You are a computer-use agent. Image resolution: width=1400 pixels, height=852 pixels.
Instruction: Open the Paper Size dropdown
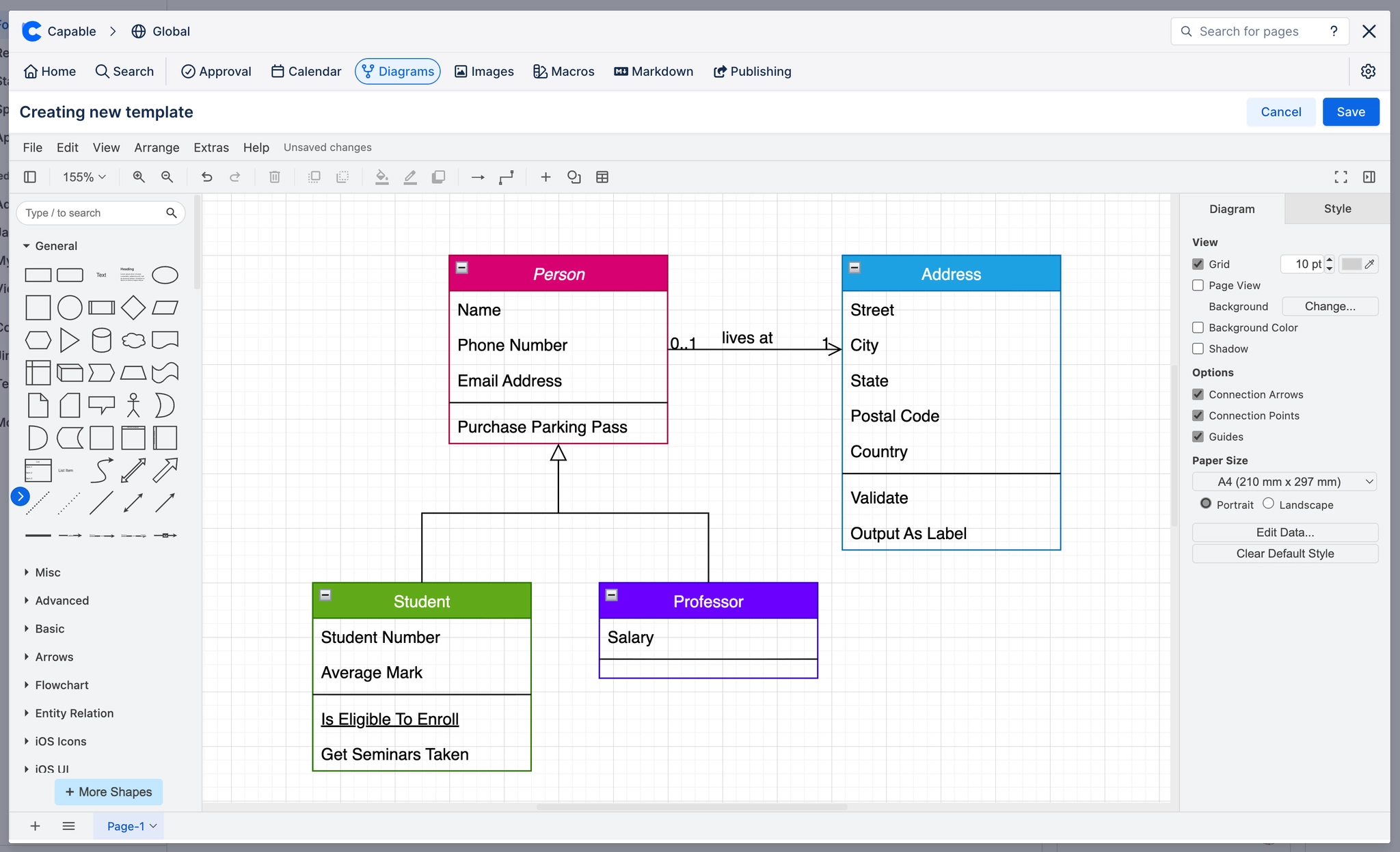tap(1283, 481)
